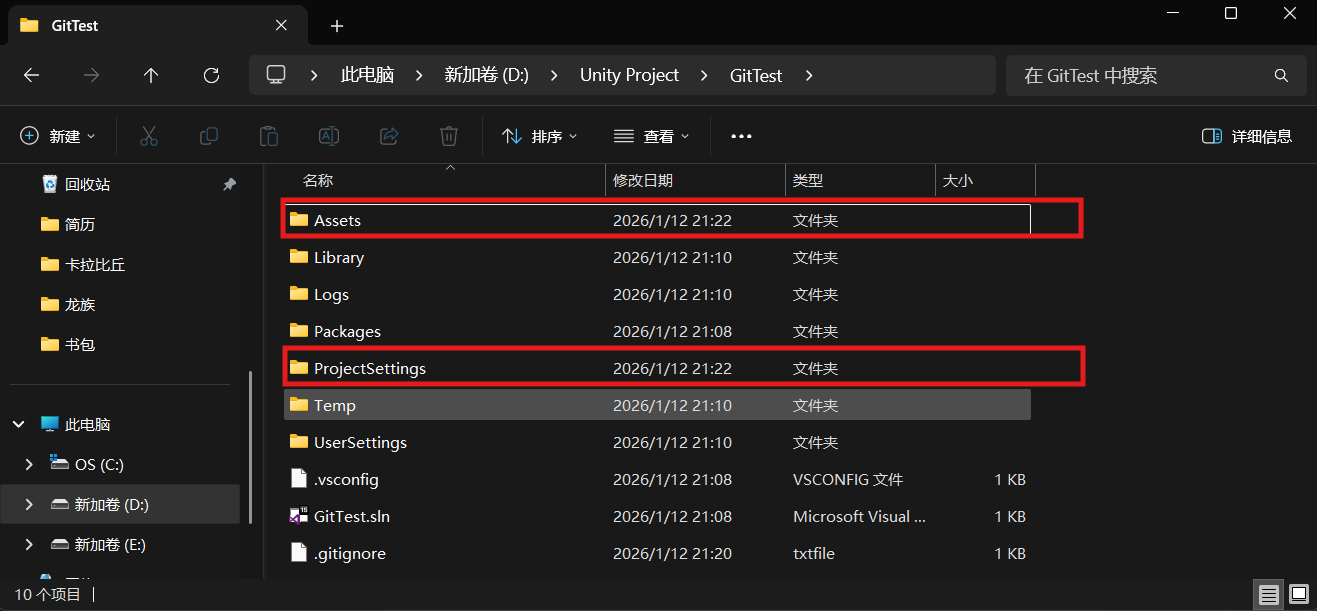1317x611 pixels.
Task: Switch to large thumbnails view icon
Action: 1298,595
